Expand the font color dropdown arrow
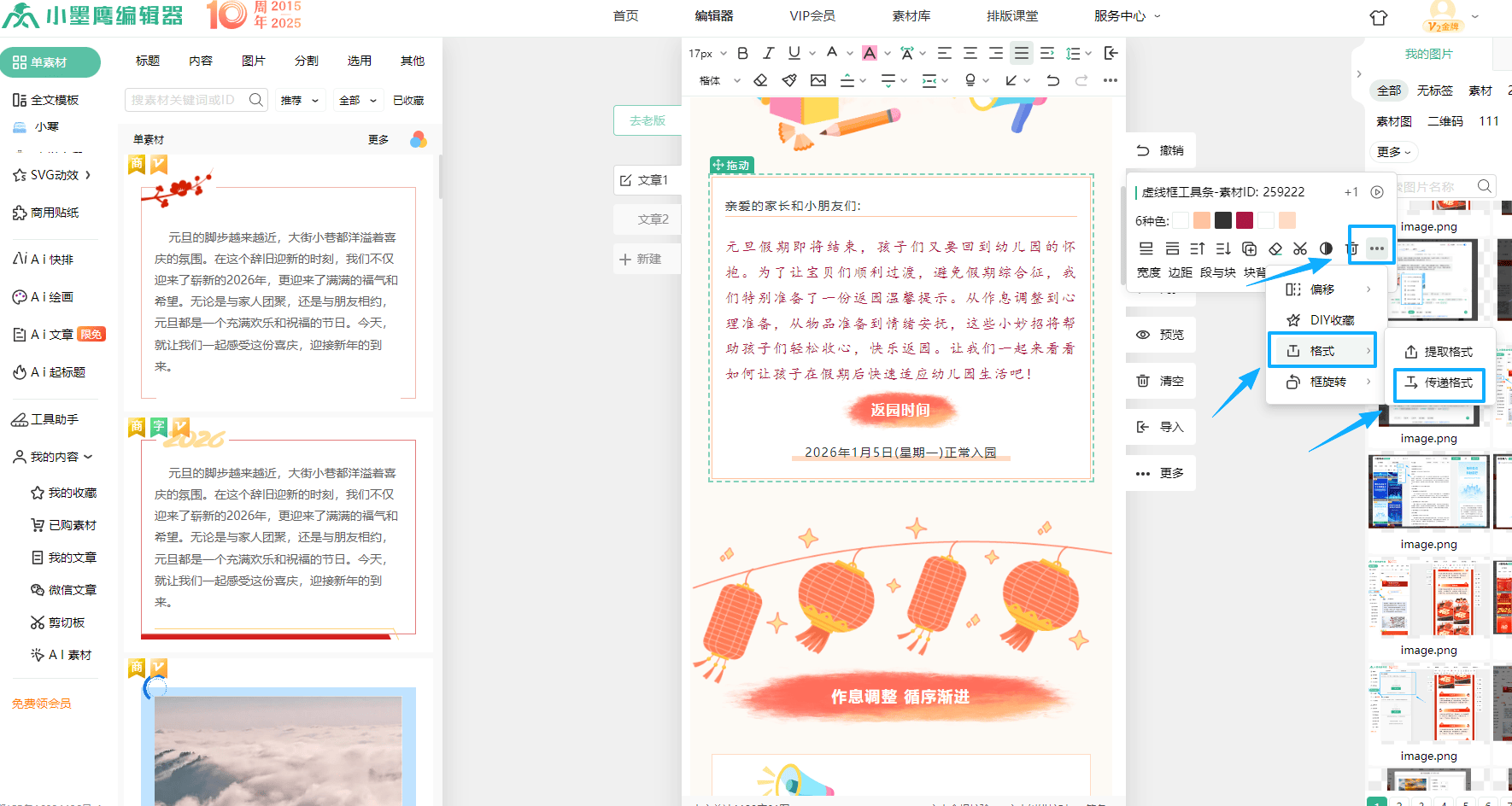The height and width of the screenshot is (806, 1512). click(850, 53)
